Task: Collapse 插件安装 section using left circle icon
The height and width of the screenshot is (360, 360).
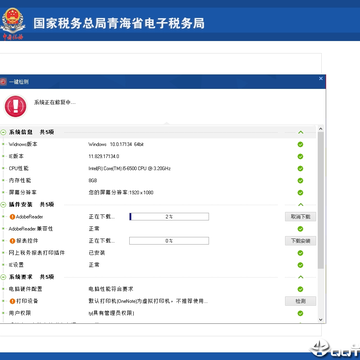Action: 3,205
